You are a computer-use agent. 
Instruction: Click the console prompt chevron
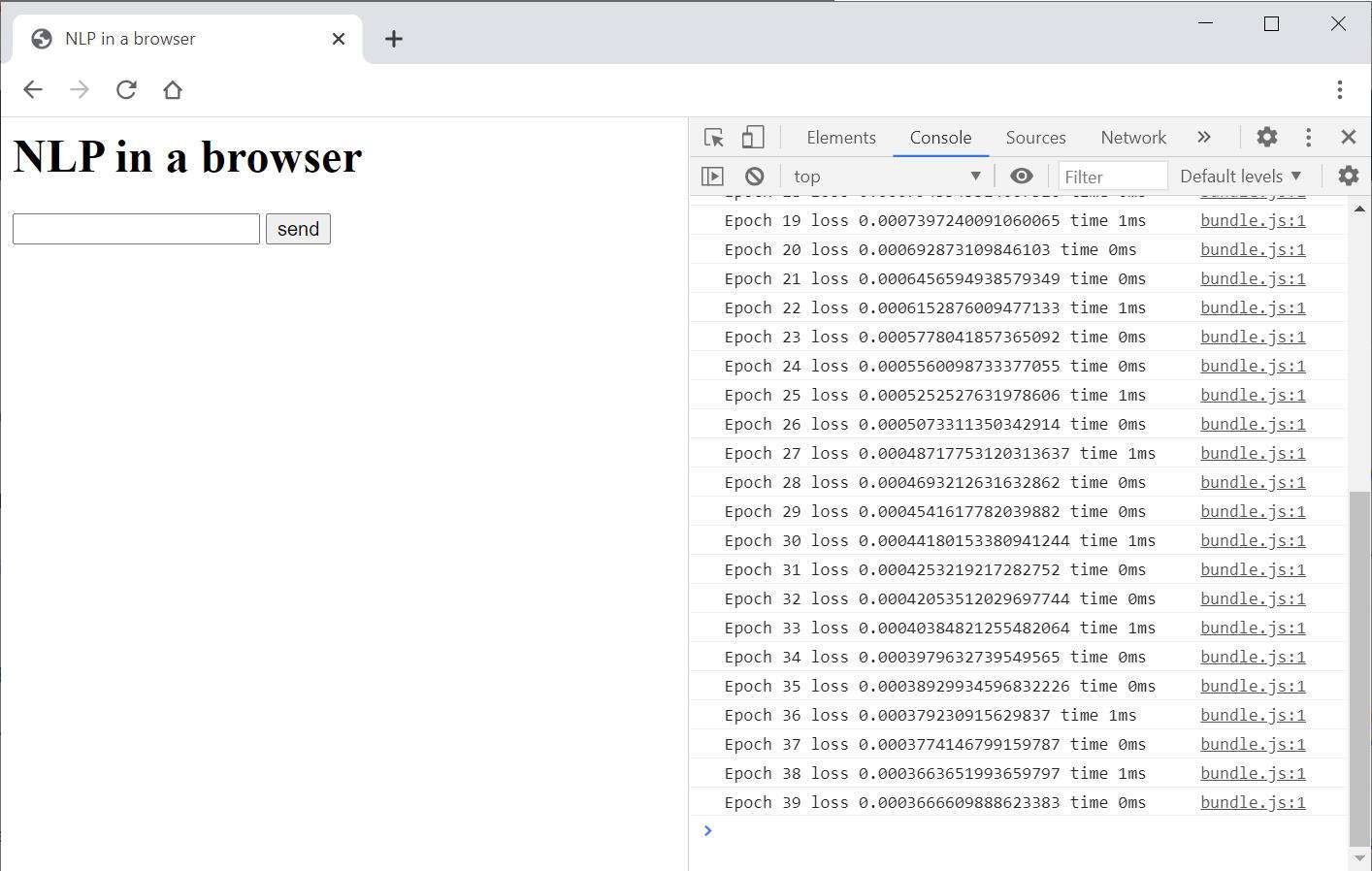[x=708, y=830]
